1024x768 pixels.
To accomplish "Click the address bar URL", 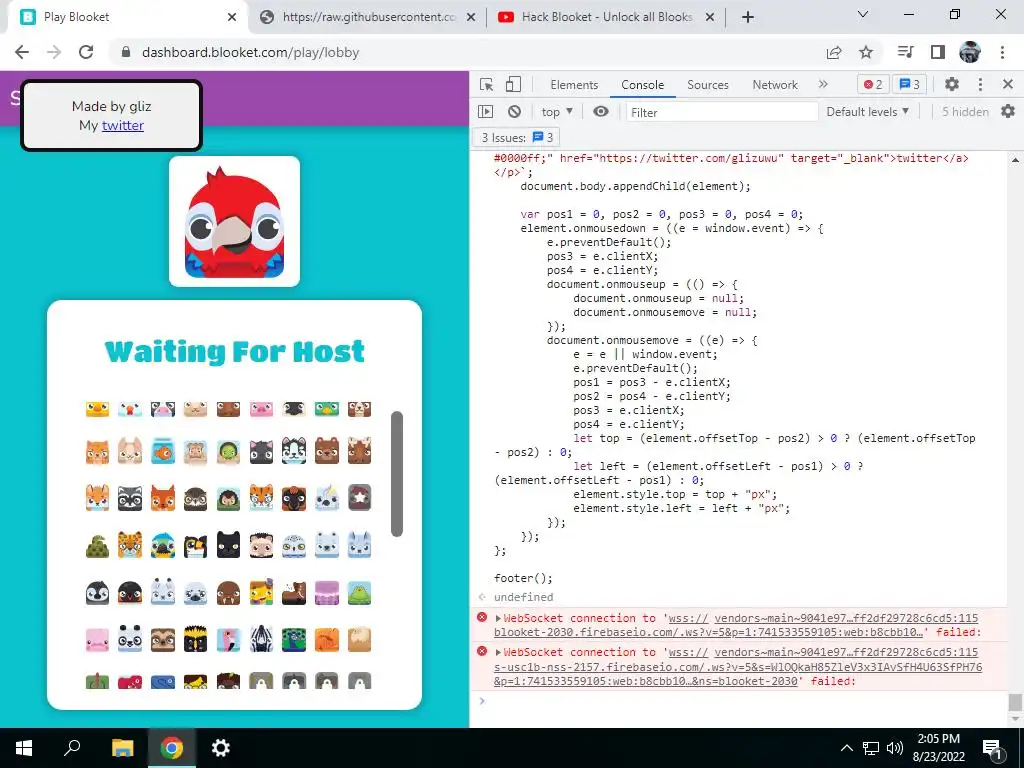I will pos(250,52).
